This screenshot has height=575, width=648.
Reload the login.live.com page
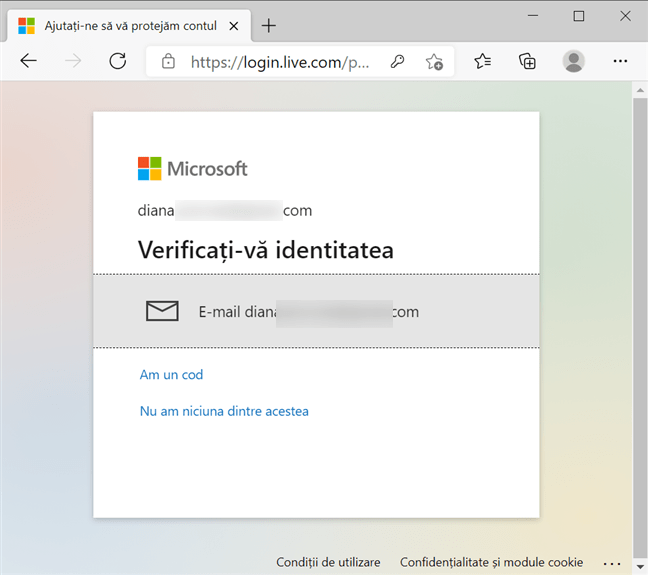click(118, 61)
